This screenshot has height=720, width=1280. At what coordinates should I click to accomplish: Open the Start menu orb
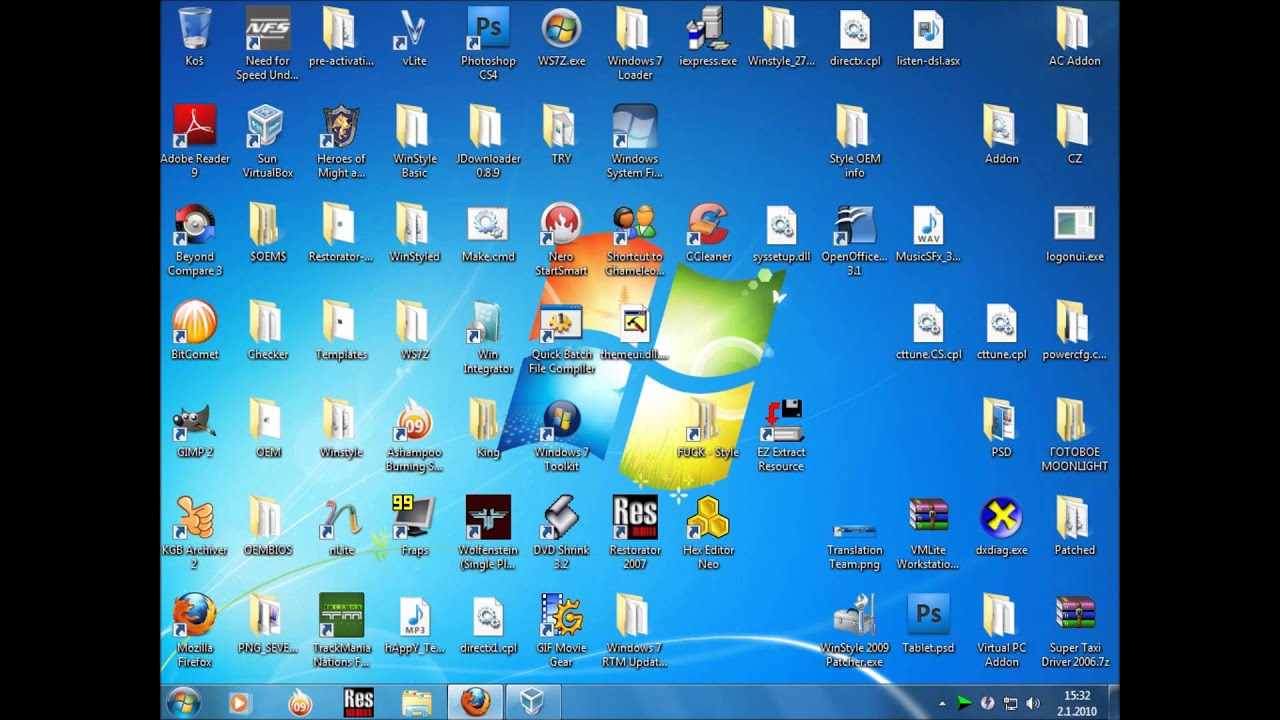(x=184, y=702)
